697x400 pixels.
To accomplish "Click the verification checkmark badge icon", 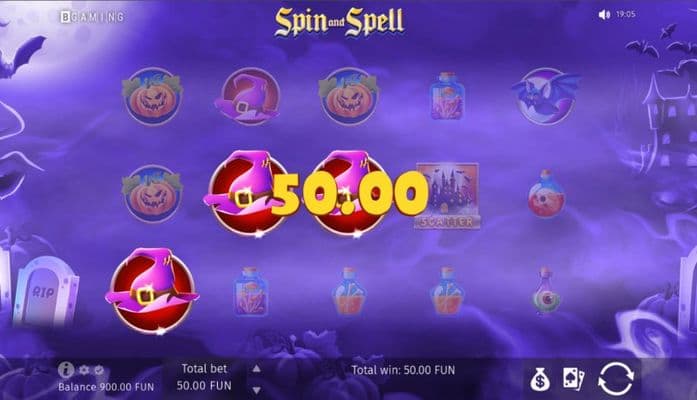I will tap(99, 370).
